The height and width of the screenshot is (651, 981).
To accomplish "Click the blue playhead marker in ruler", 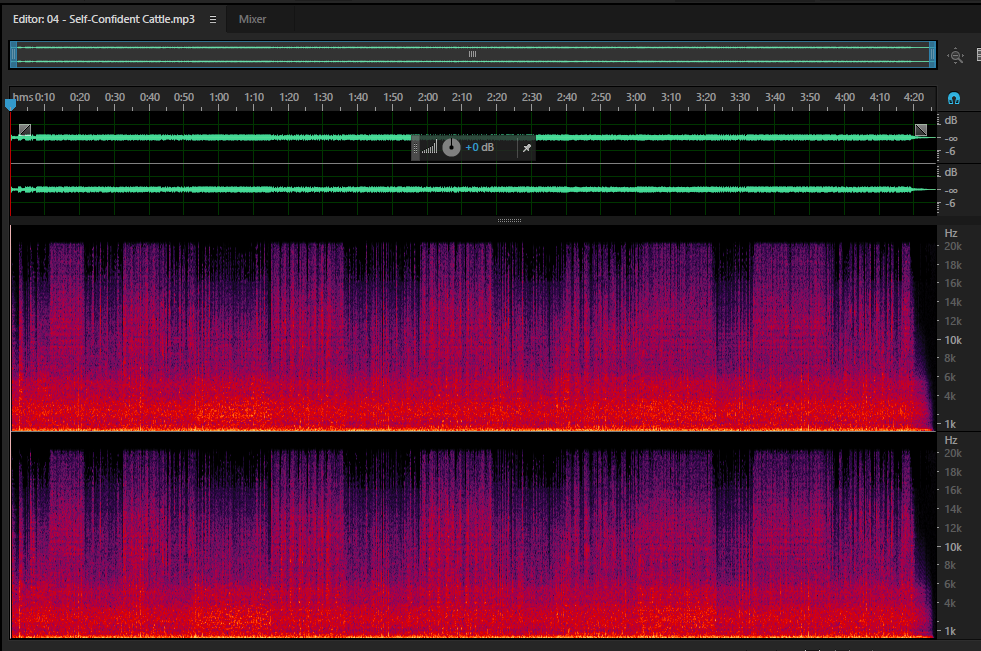I will [10, 104].
